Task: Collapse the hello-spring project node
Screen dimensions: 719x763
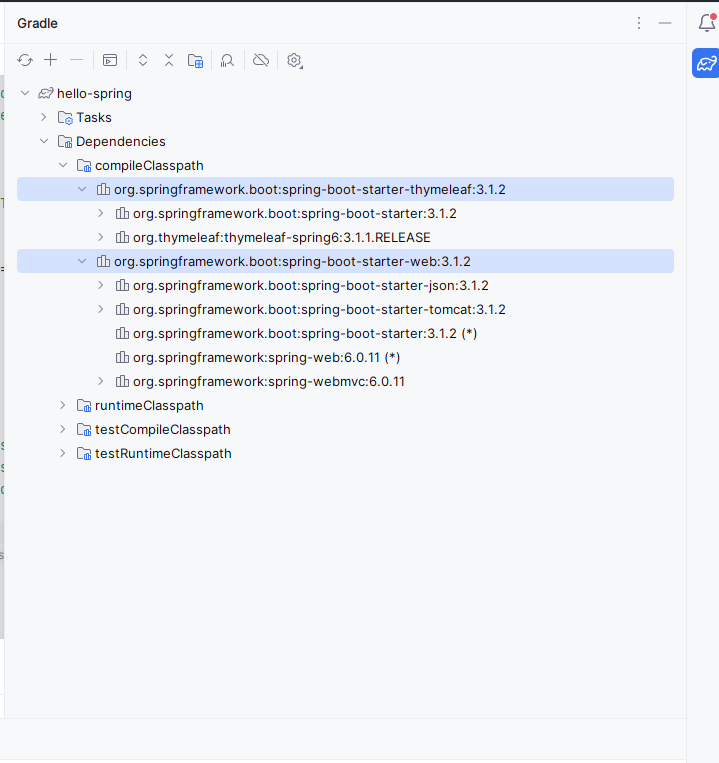Action: [x=25, y=93]
